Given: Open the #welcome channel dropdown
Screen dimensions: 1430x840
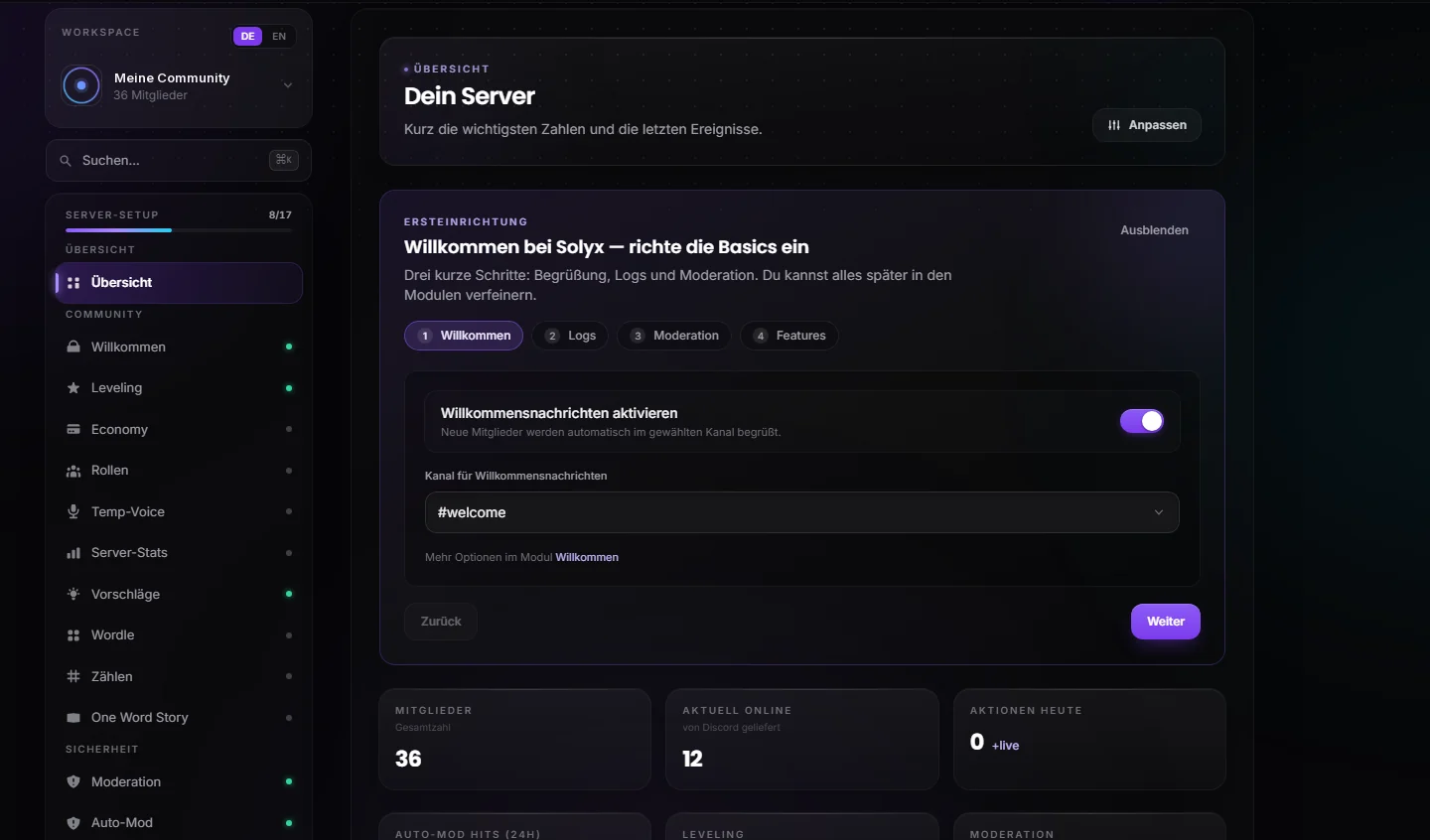Looking at the screenshot, I should pyautogui.click(x=802, y=512).
